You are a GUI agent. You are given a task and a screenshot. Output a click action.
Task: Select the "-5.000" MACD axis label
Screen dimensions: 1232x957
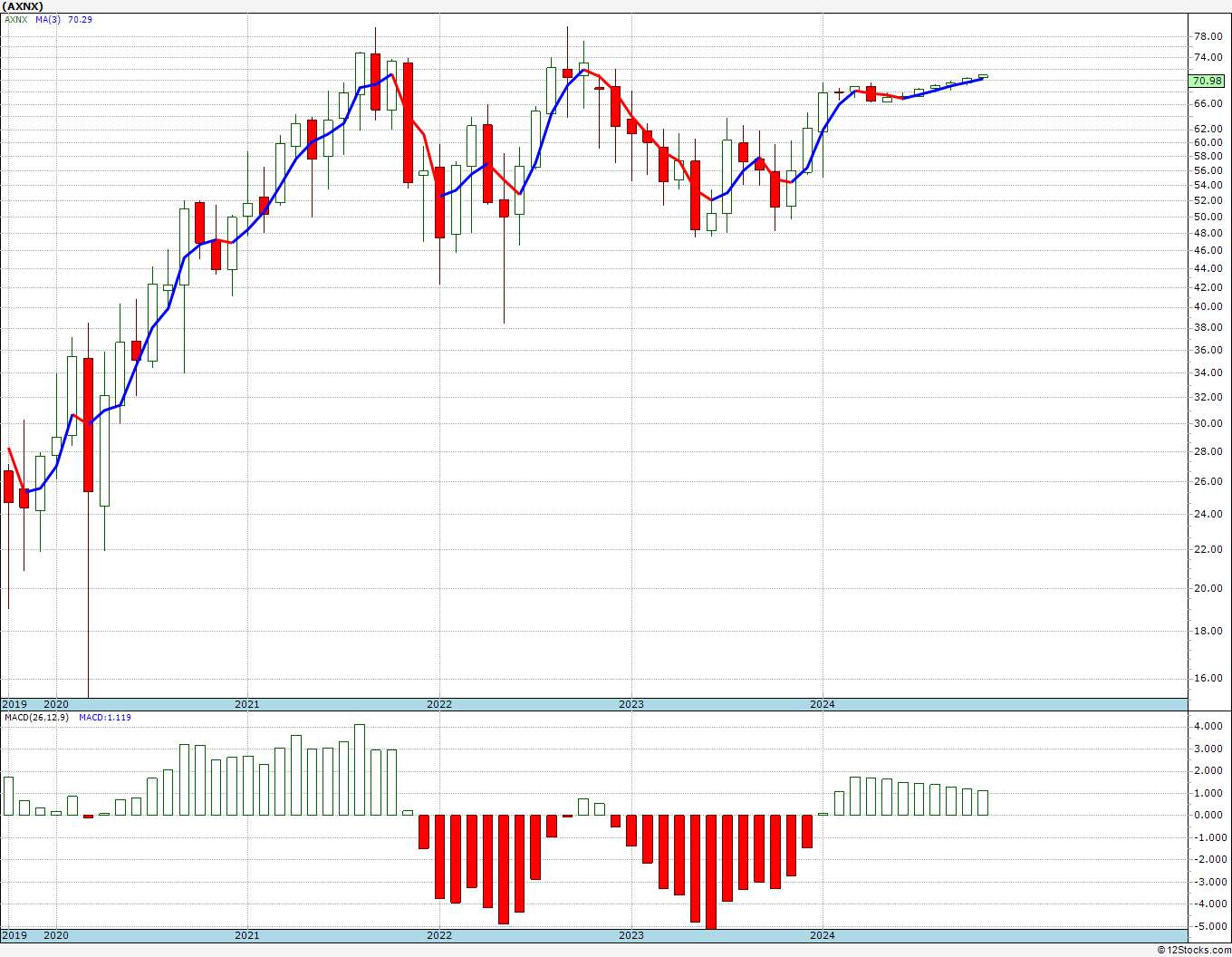[1208, 926]
